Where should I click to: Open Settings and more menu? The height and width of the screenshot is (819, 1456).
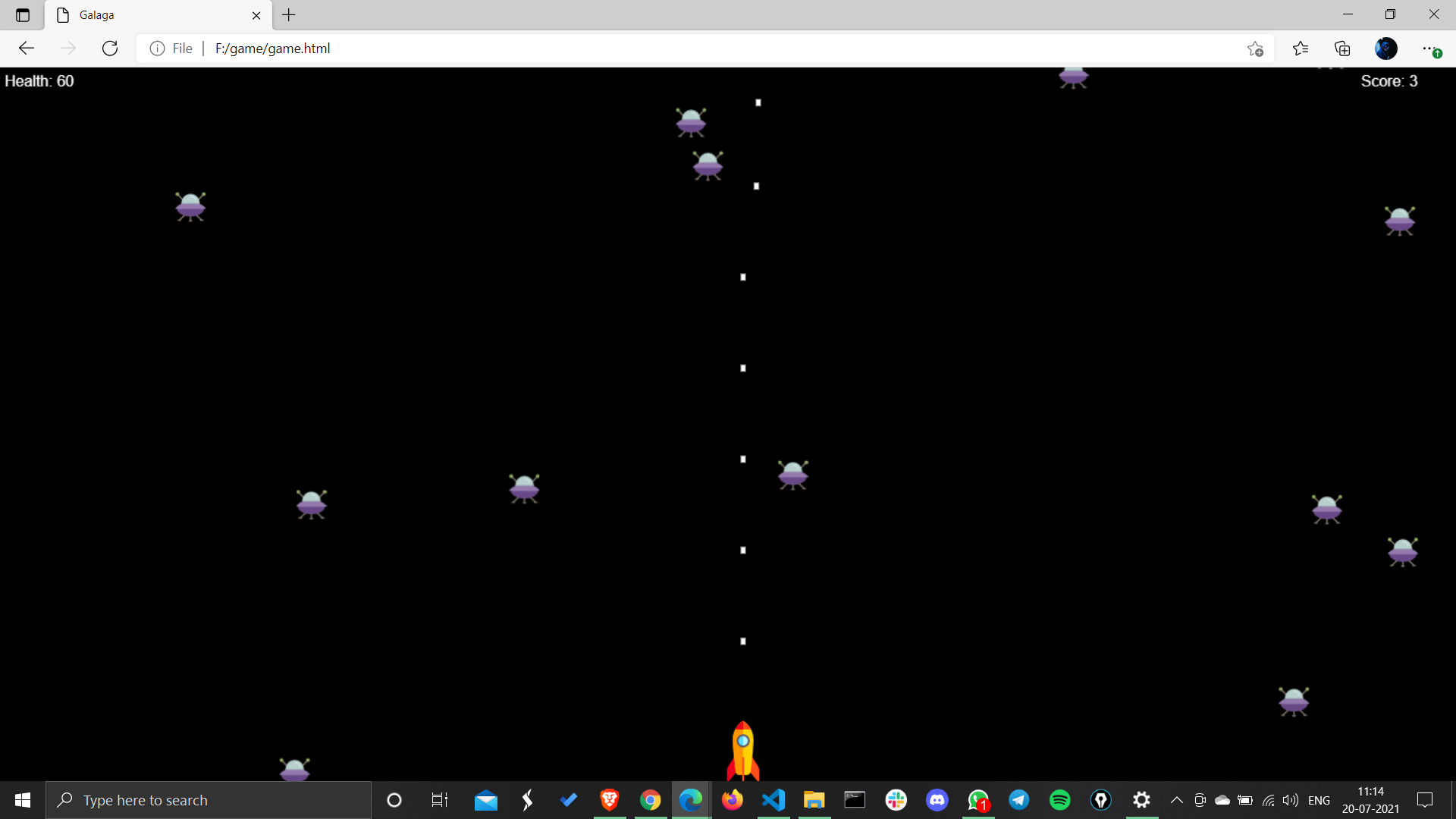tap(1429, 49)
